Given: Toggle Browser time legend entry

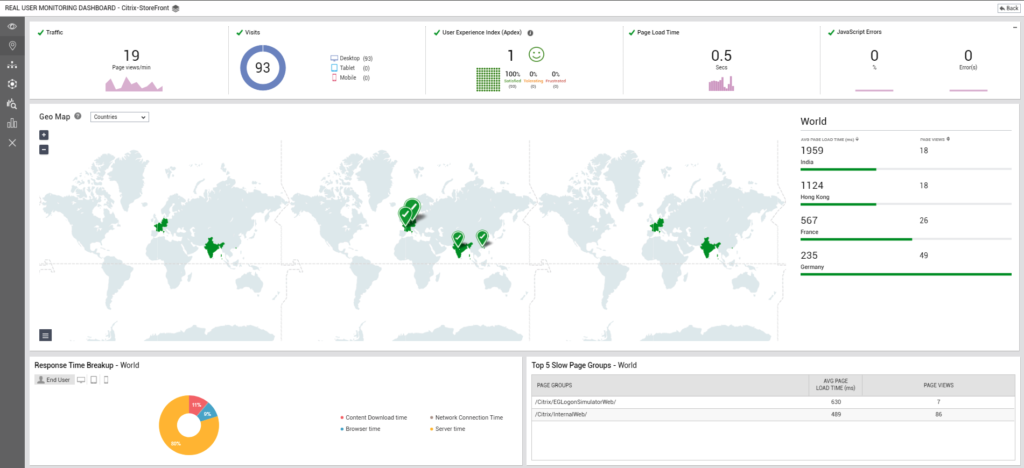Looking at the screenshot, I should [359, 429].
